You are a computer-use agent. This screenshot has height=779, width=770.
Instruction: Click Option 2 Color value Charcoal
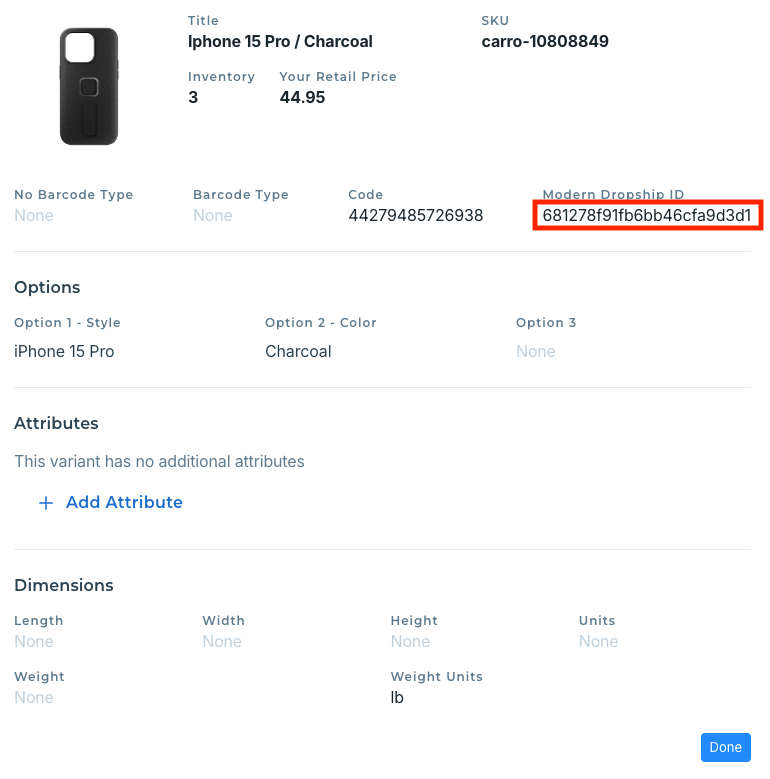[x=298, y=351]
